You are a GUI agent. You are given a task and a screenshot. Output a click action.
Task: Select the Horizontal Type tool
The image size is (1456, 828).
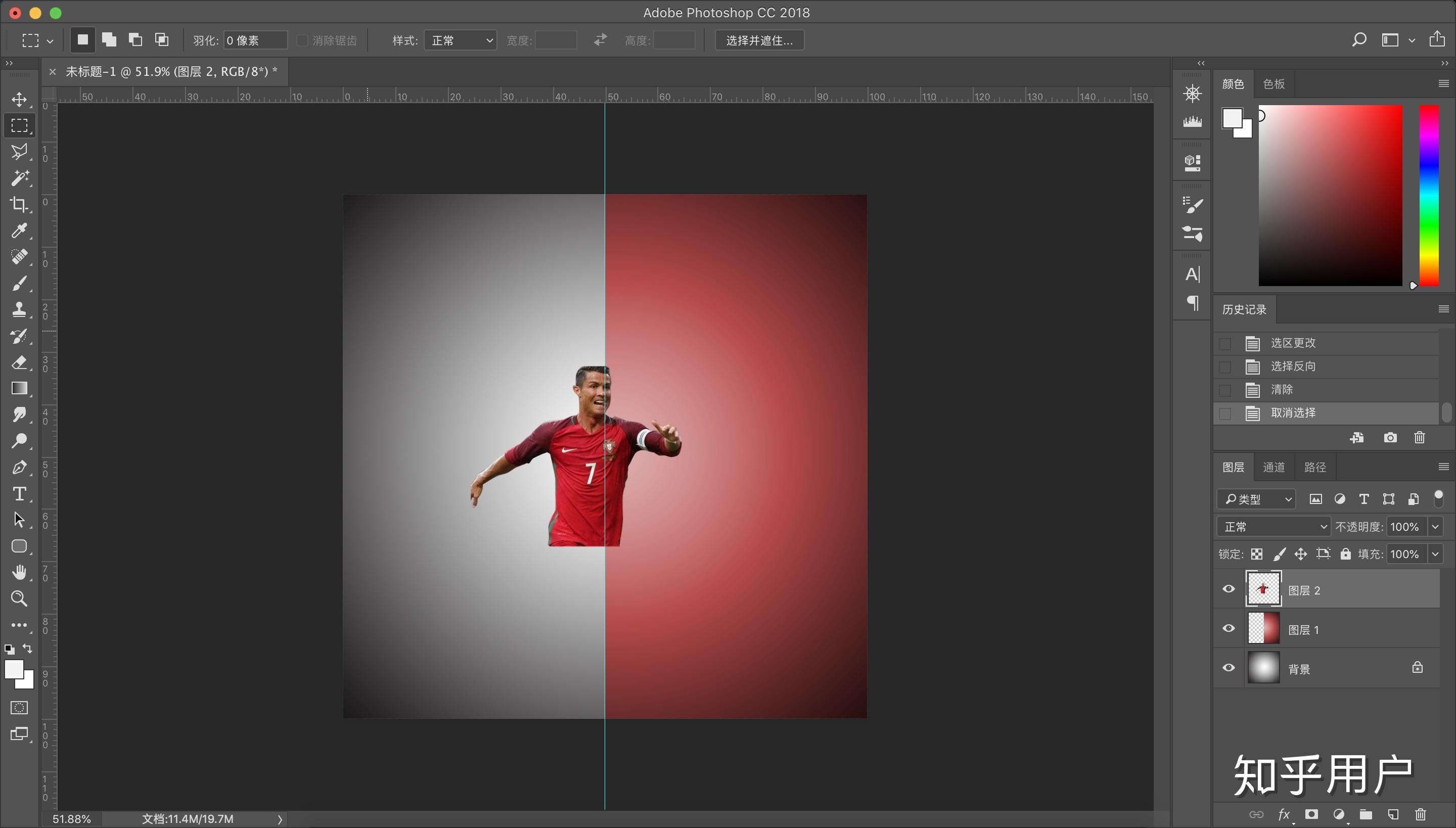(19, 493)
